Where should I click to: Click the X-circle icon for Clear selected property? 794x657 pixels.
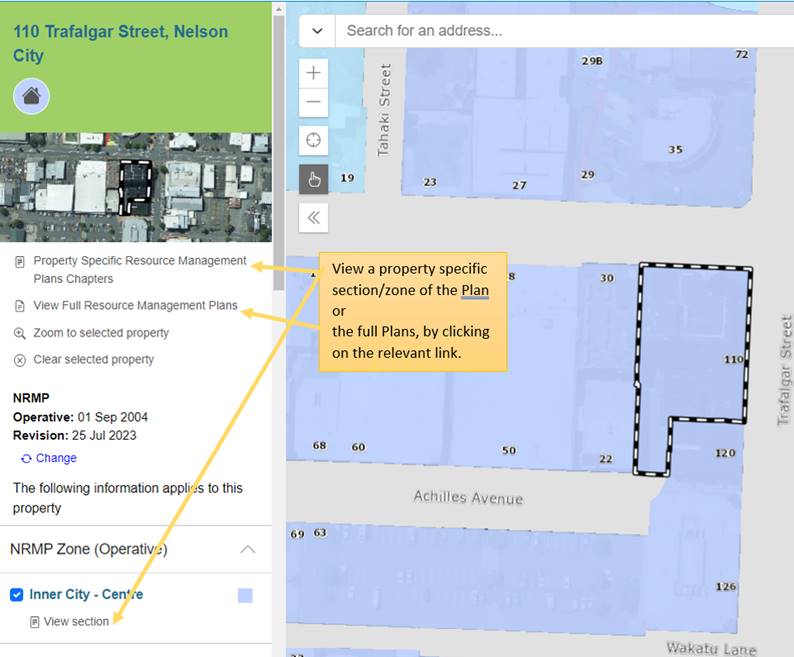coord(20,360)
